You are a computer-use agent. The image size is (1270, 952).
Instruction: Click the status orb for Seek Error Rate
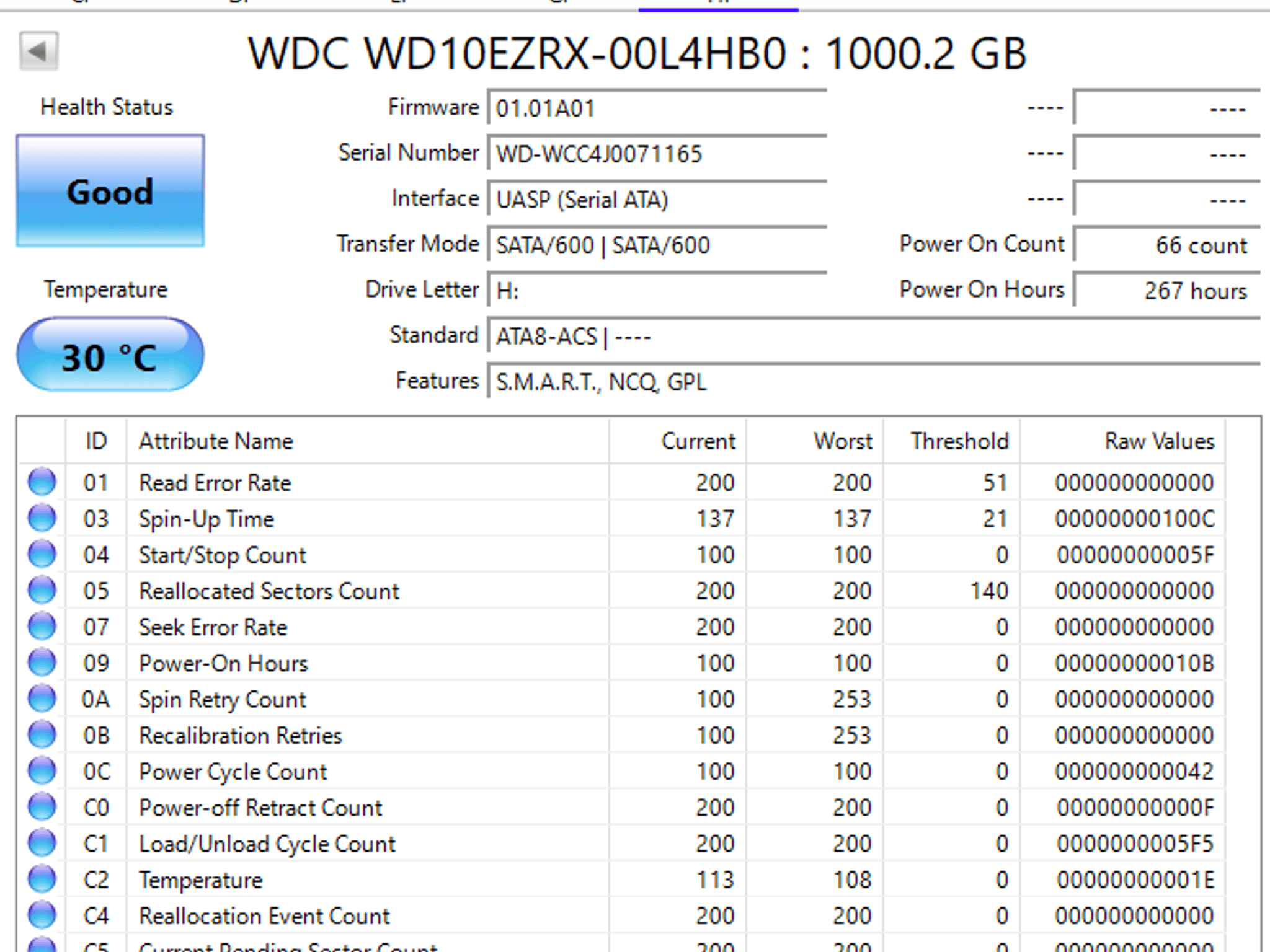click(42, 627)
